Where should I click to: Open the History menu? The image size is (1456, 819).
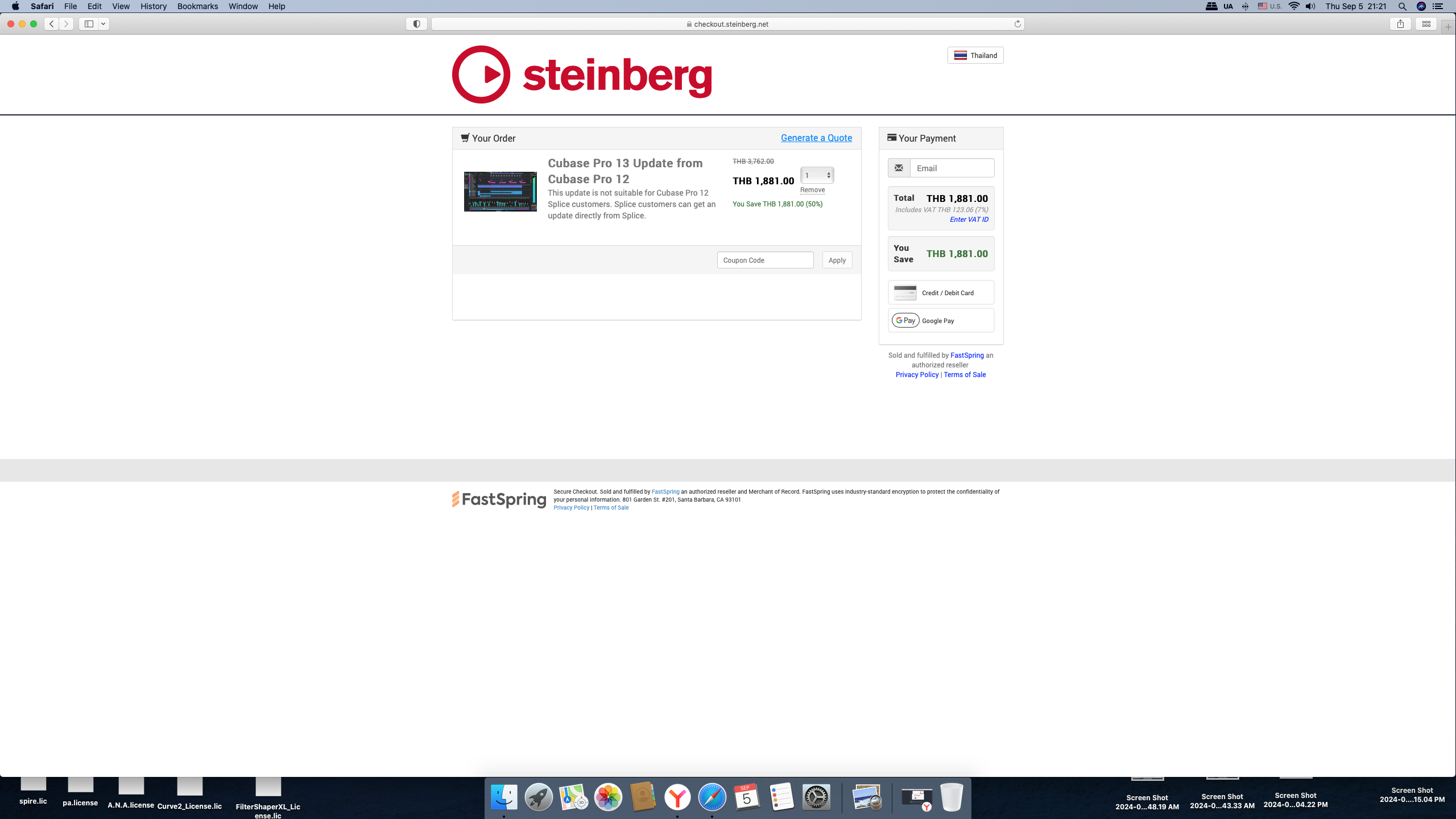click(154, 6)
